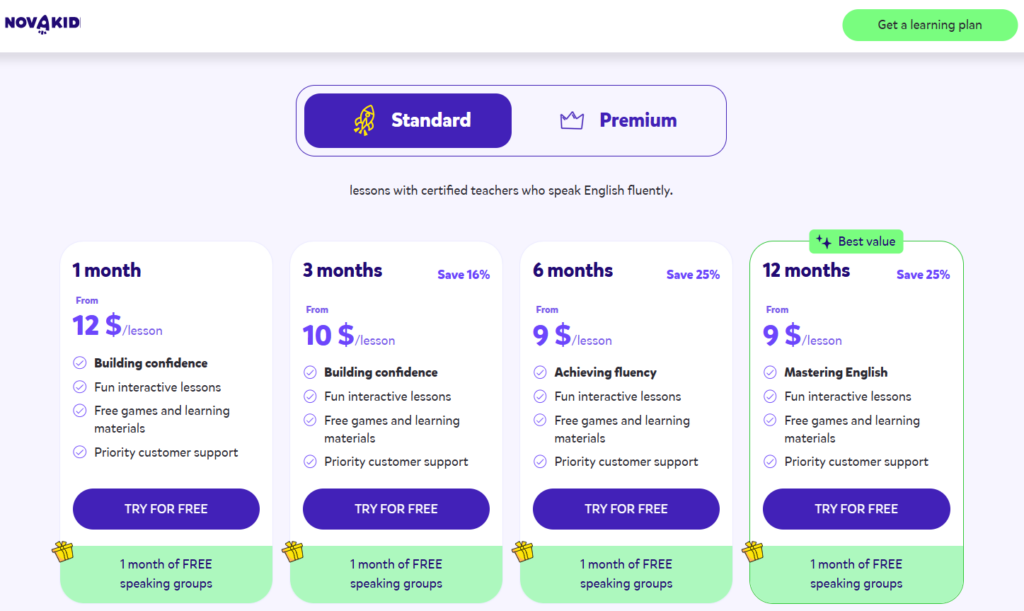Click the Novakid logo
This screenshot has height=611, width=1024.
click(45, 22)
